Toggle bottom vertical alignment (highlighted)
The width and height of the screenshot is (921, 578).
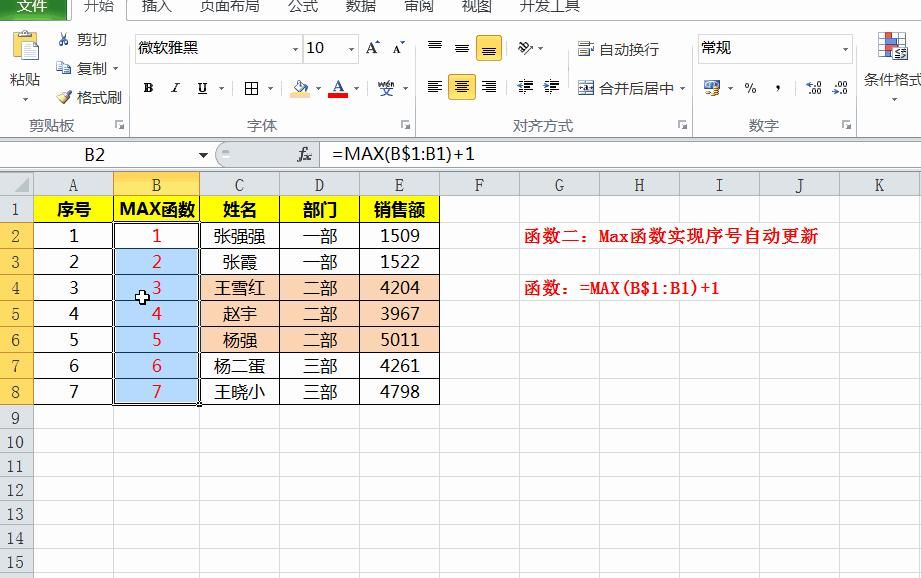point(489,49)
